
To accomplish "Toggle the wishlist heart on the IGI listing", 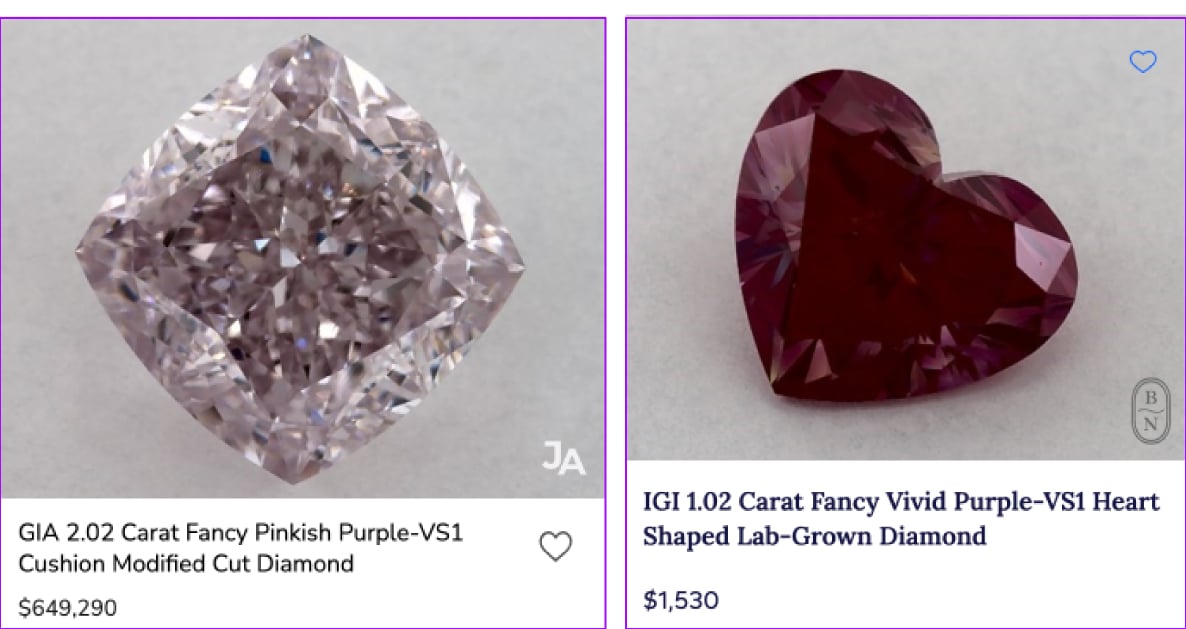I will coord(1143,63).
